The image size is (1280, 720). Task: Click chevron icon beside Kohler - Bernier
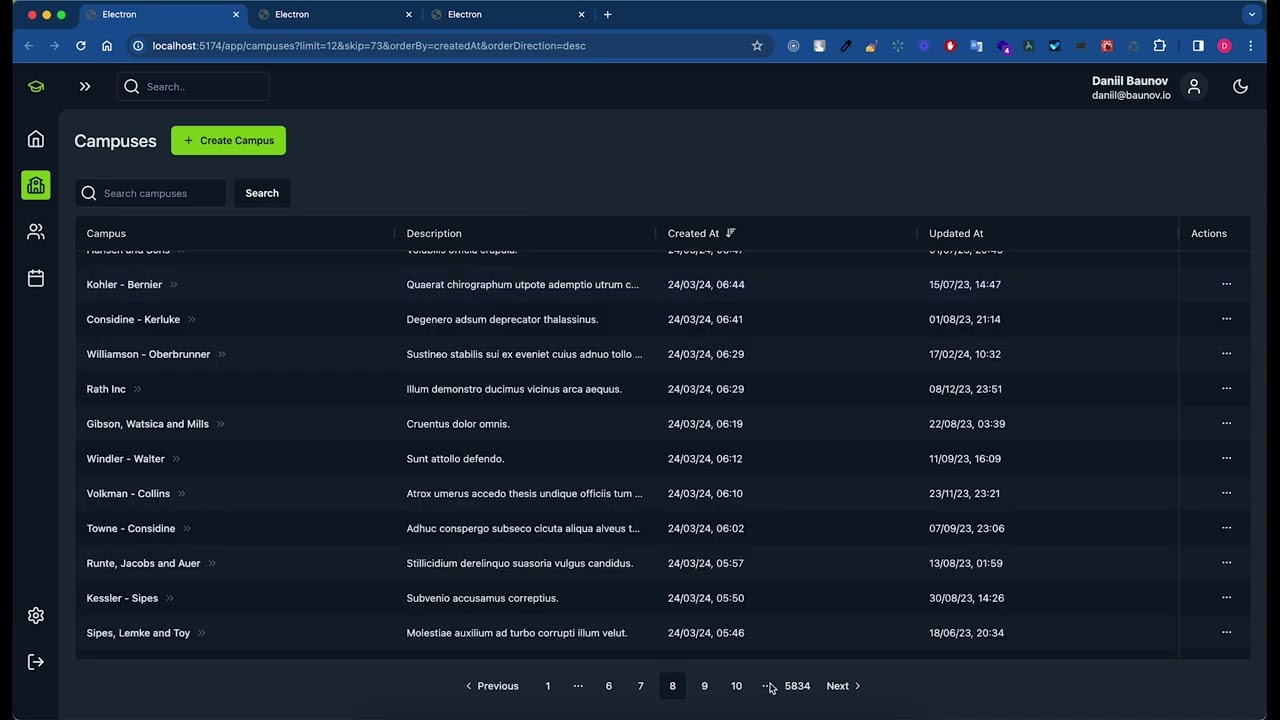(x=173, y=285)
